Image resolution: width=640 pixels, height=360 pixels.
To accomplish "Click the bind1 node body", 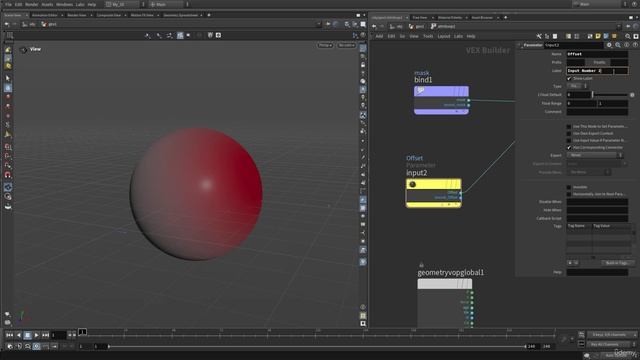I will tap(441, 100).
